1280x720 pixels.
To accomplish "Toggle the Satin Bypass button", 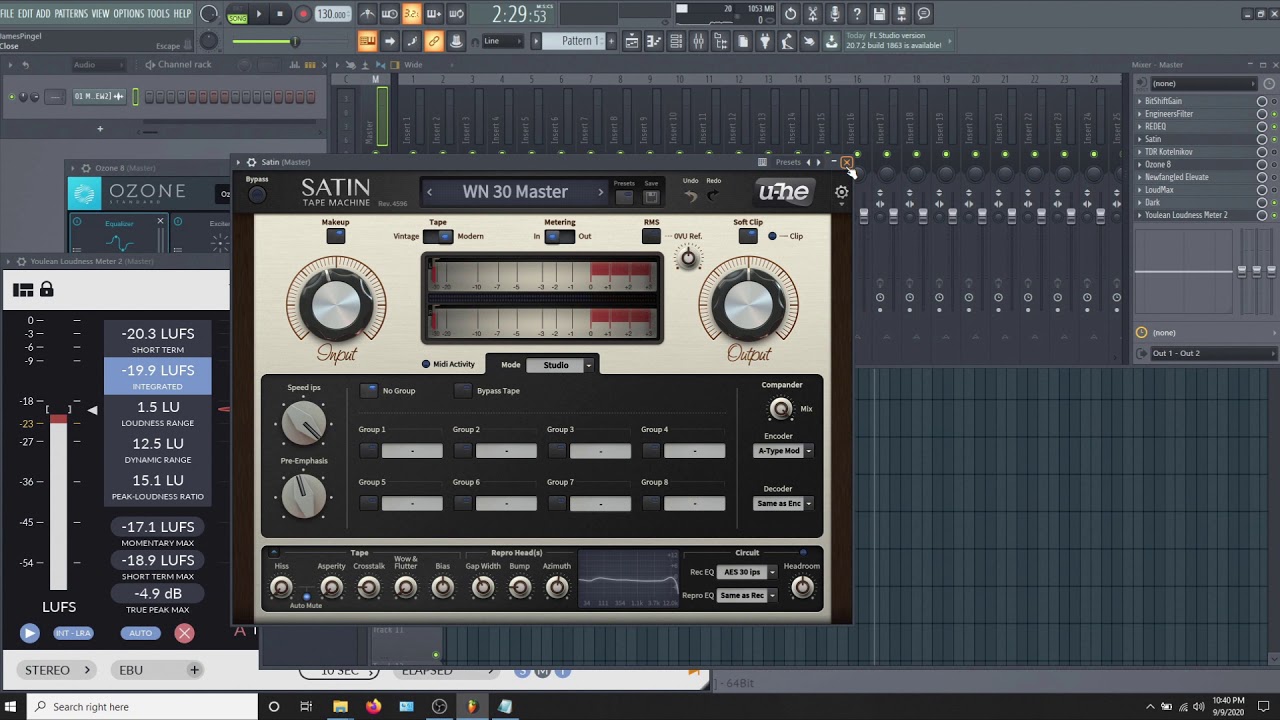I will (x=257, y=194).
